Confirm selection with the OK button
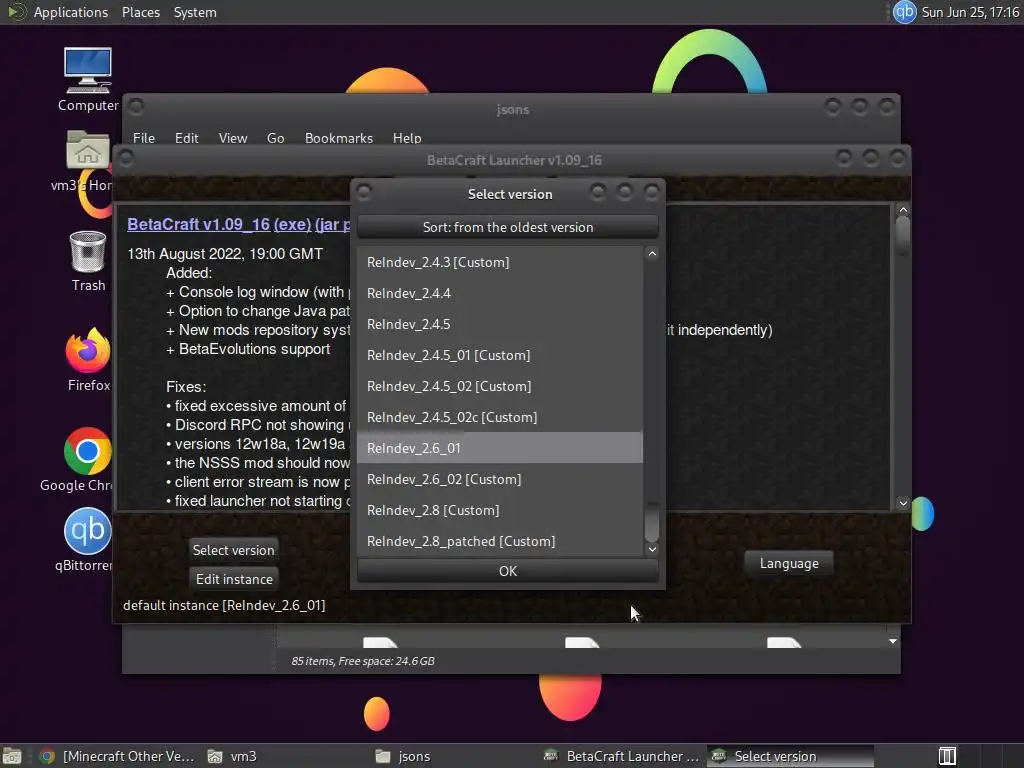Image resolution: width=1024 pixels, height=768 pixels. click(x=507, y=571)
